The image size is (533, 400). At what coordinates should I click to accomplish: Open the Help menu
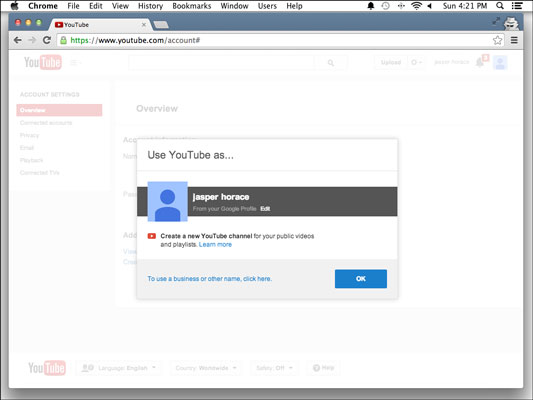pyautogui.click(x=294, y=6)
